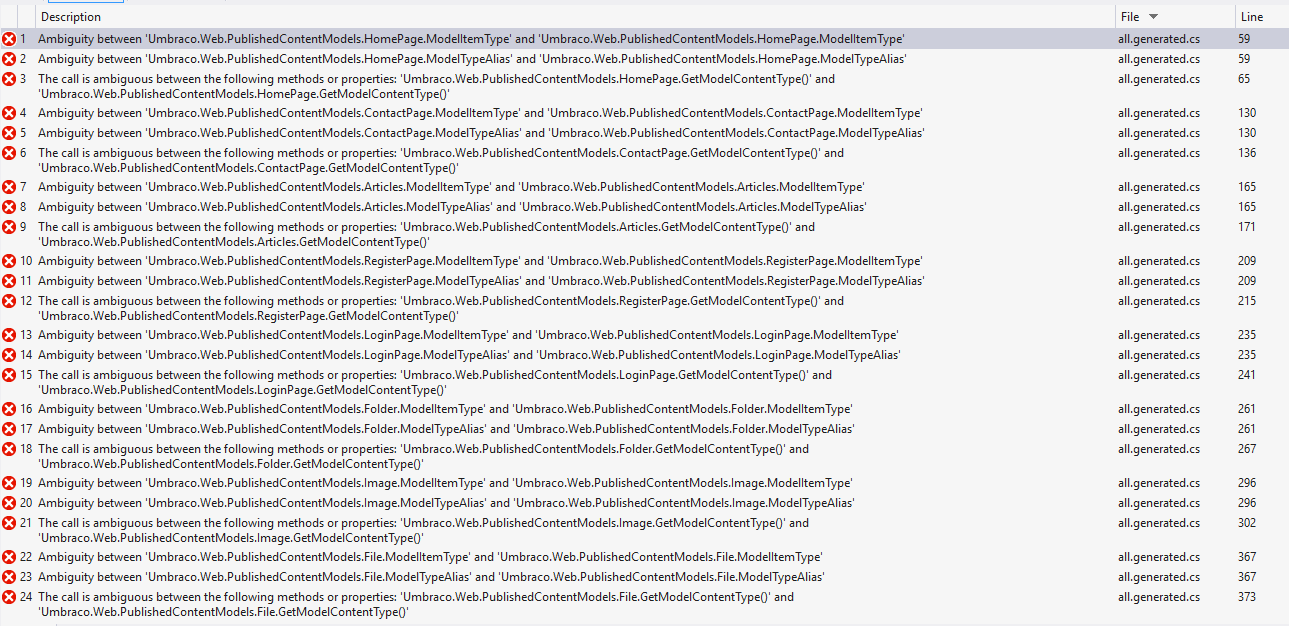Select Image.ModelItemType ambiguity error description
Image resolution: width=1289 pixels, height=626 pixels.
[x=445, y=483]
